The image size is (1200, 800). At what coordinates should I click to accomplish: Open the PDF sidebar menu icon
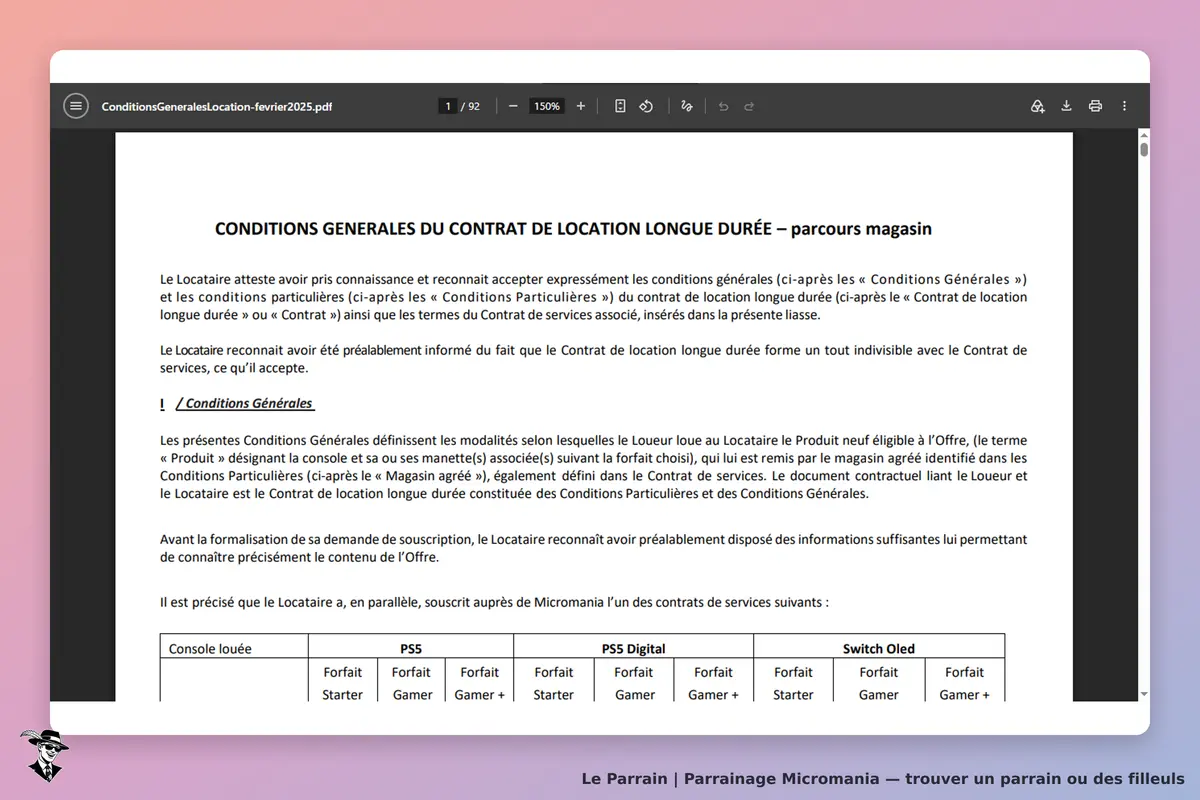coord(76,106)
